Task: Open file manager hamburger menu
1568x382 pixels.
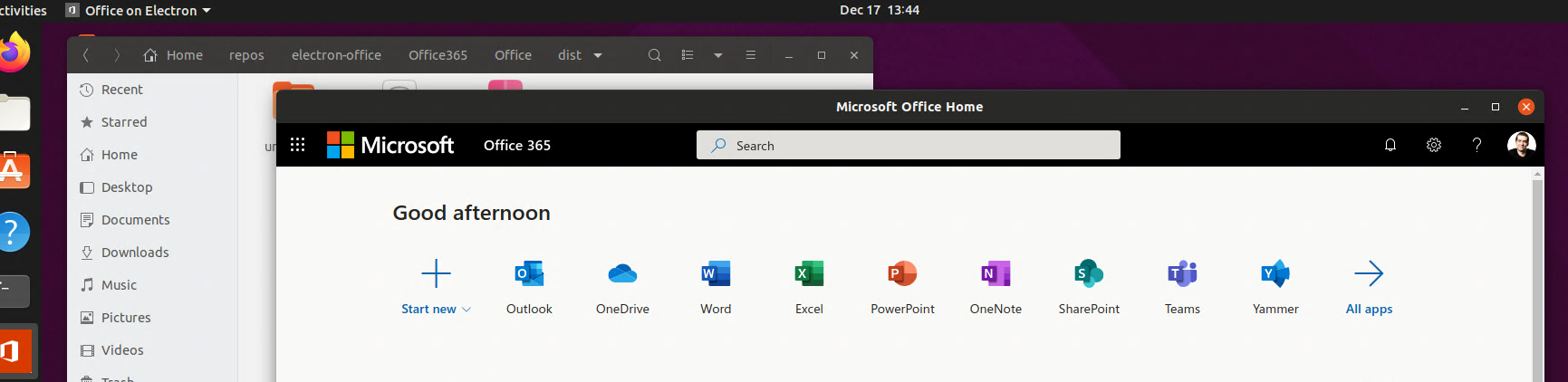Action: click(x=751, y=55)
